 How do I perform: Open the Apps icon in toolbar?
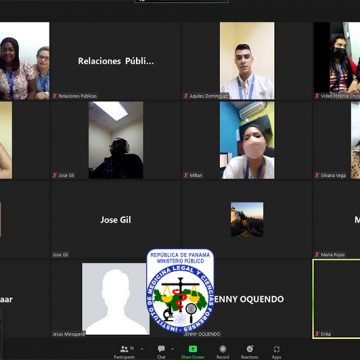(276, 349)
